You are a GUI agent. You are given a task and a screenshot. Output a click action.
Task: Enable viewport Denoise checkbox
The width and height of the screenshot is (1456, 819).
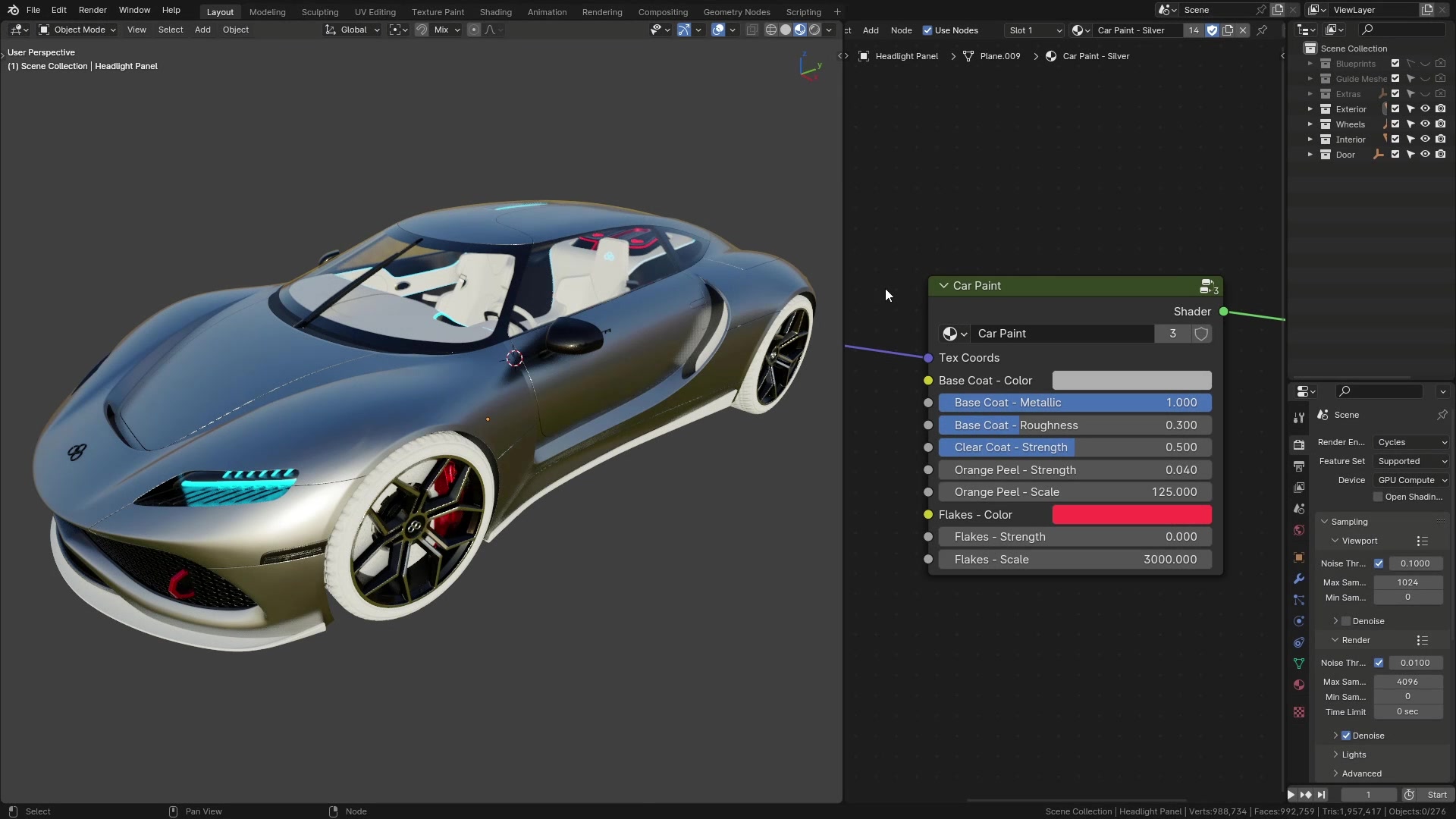tap(1346, 621)
